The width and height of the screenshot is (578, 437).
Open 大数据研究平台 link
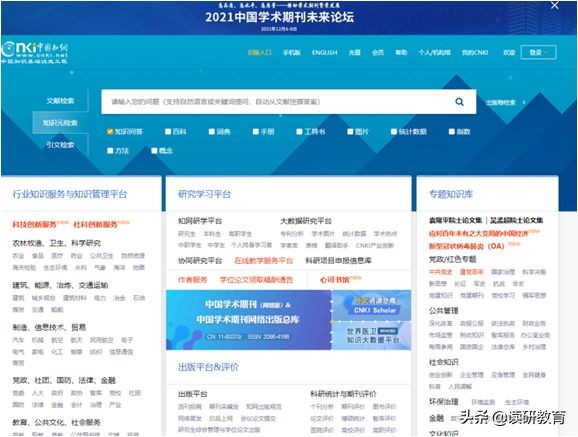pos(306,221)
